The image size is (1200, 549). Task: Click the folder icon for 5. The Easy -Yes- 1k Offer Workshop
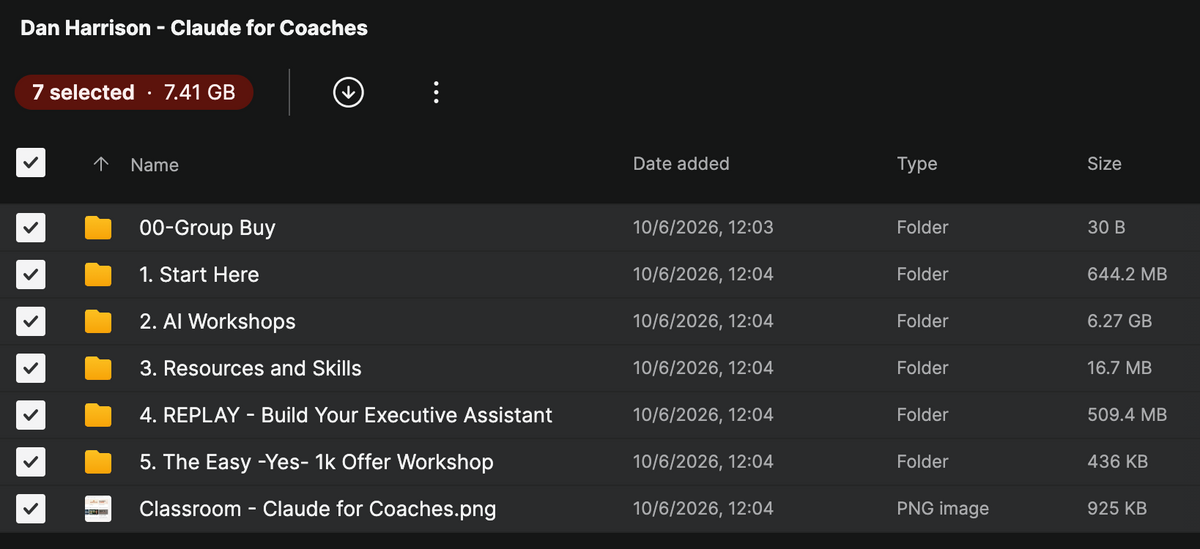coord(98,462)
